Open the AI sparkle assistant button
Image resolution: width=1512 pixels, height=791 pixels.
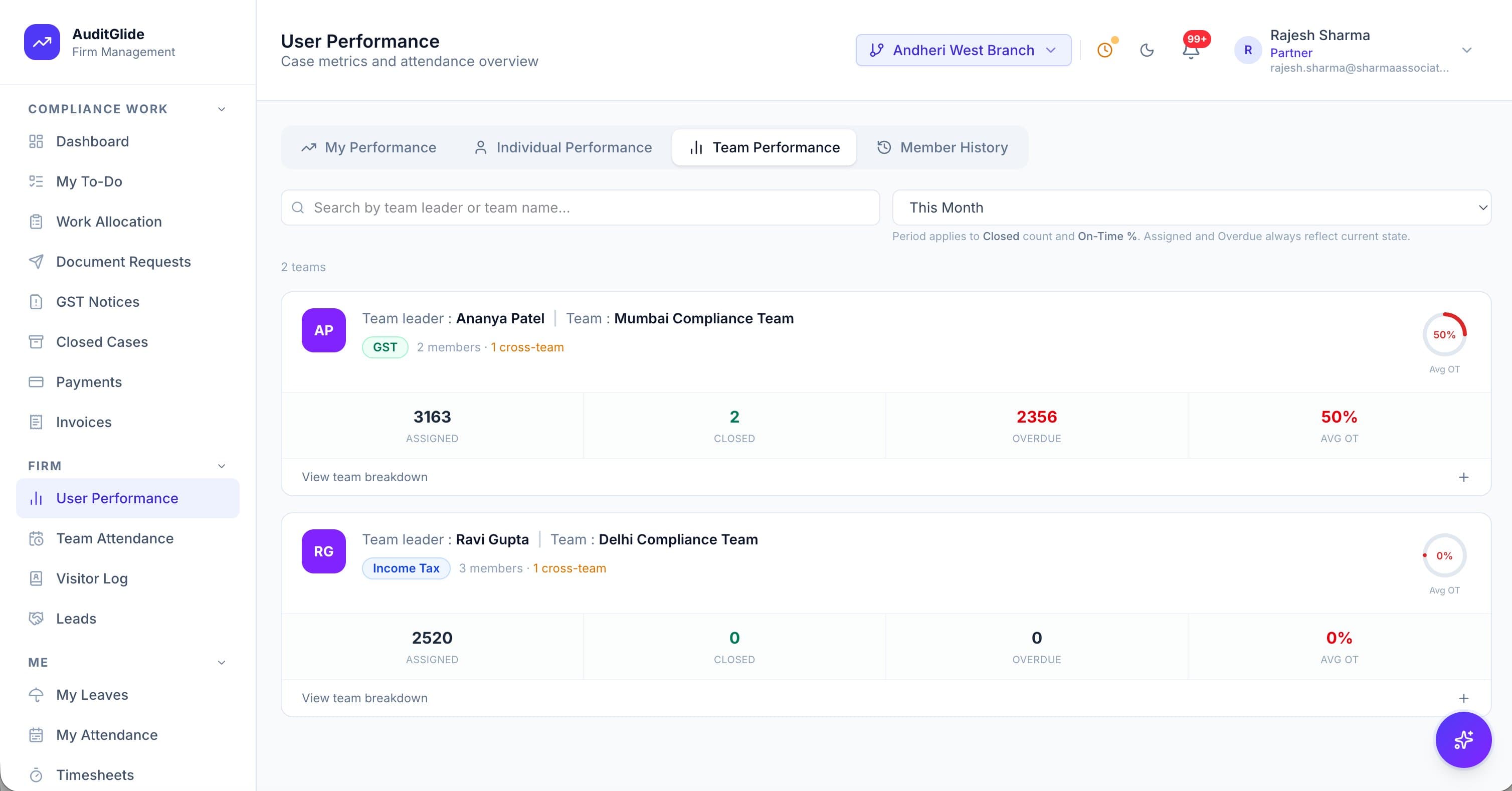tap(1463, 739)
